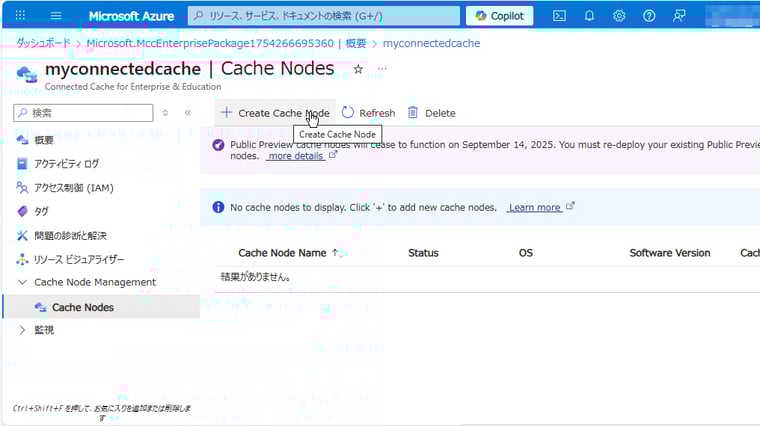Viewport: 760px width, 426px height.
Task: Toggle sidebar expand/collapse diamond control
Action: (165, 113)
